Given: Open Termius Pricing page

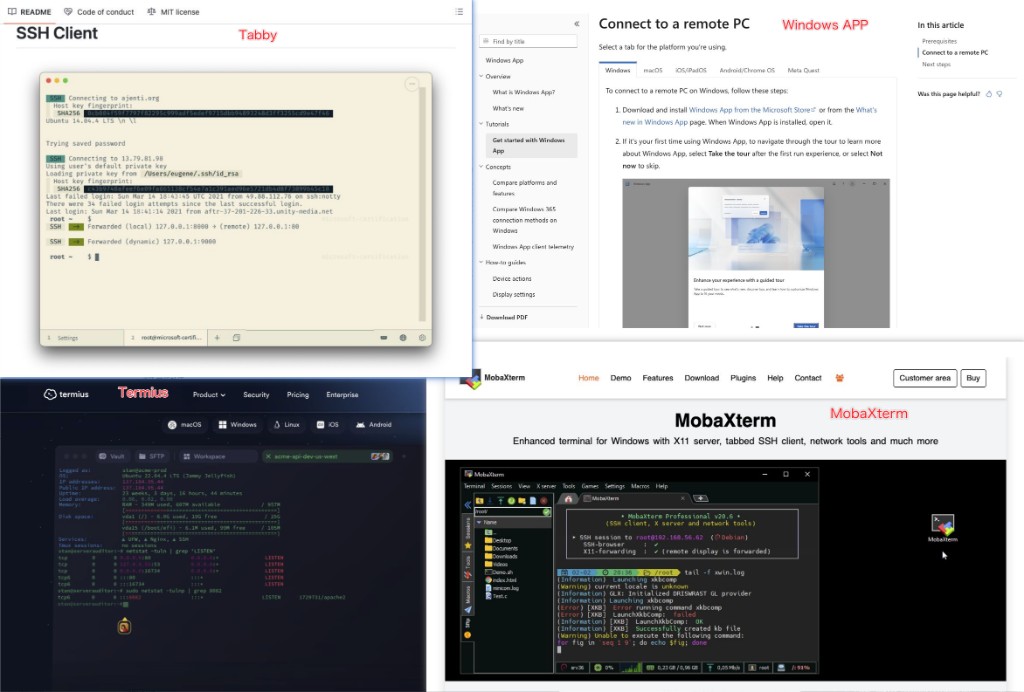Looking at the screenshot, I should [298, 394].
